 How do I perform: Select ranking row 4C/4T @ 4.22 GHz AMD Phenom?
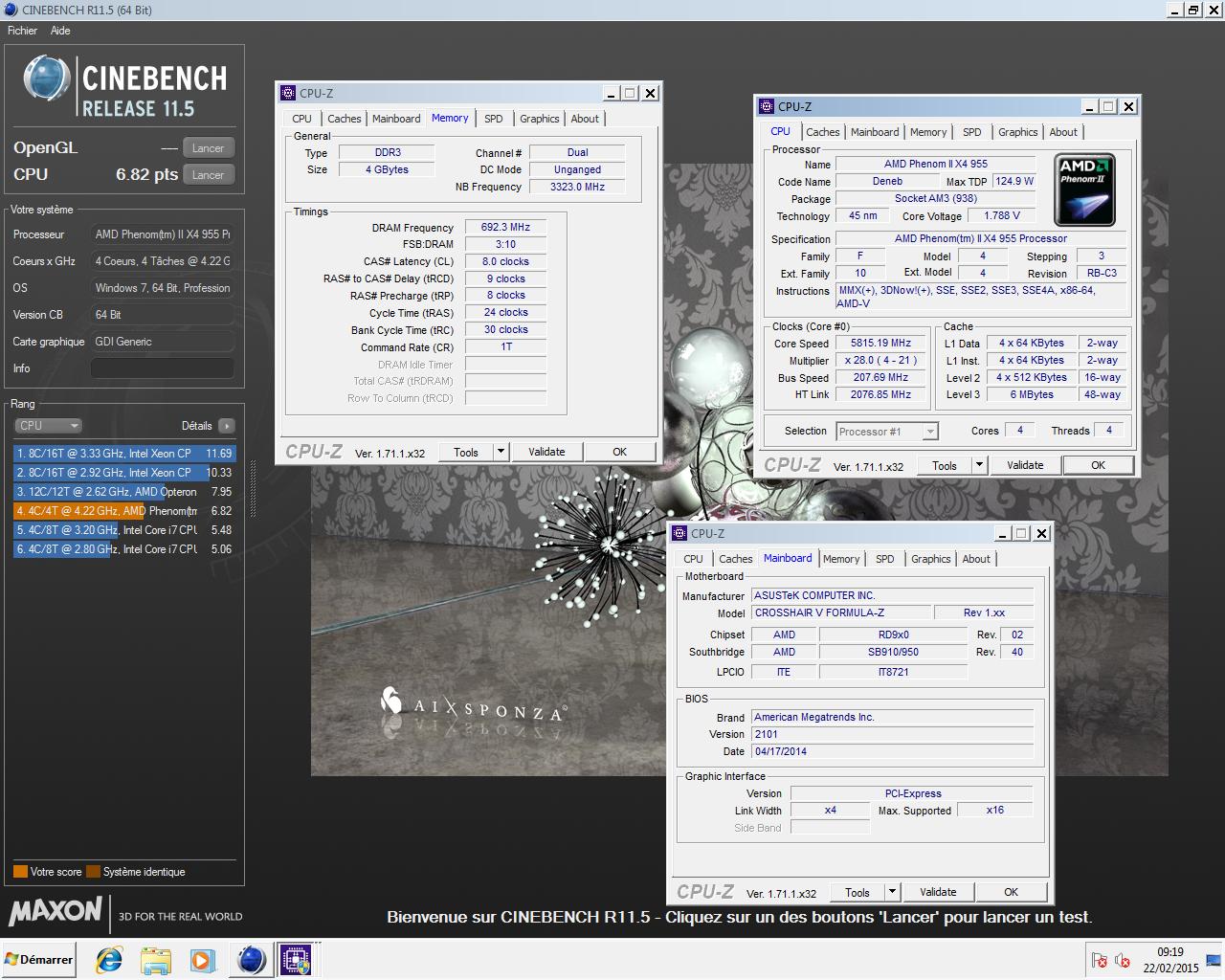tap(124, 511)
